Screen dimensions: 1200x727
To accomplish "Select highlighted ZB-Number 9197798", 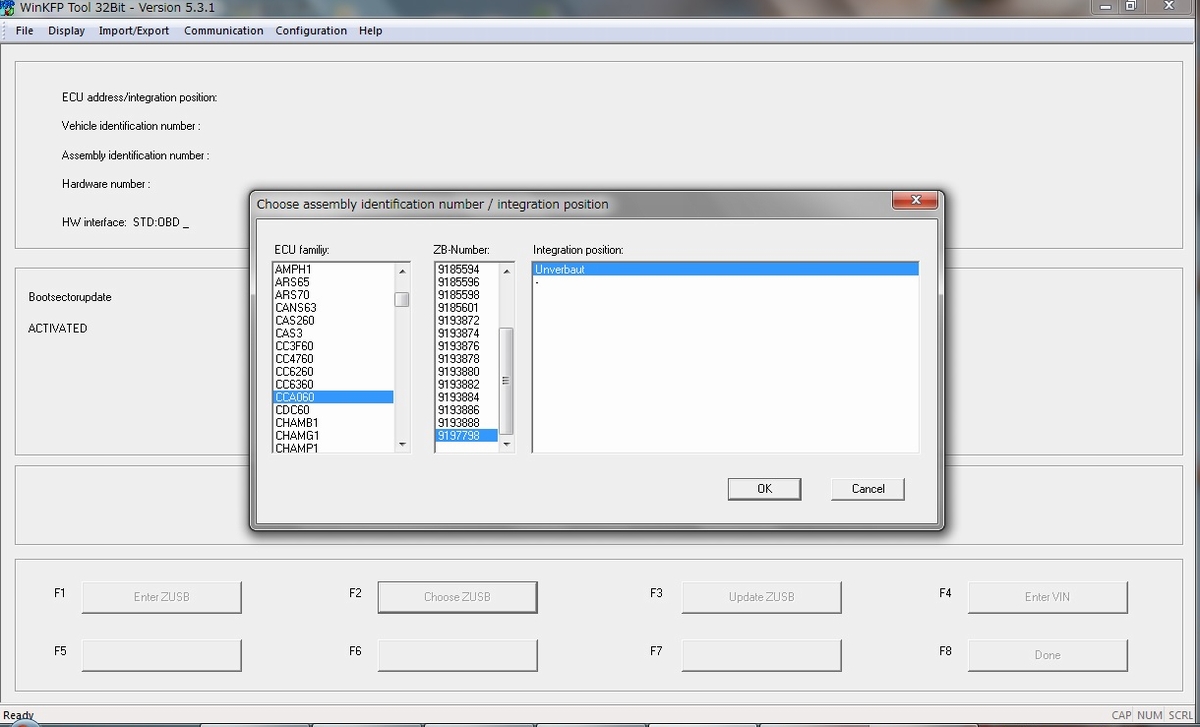I will [x=466, y=436].
